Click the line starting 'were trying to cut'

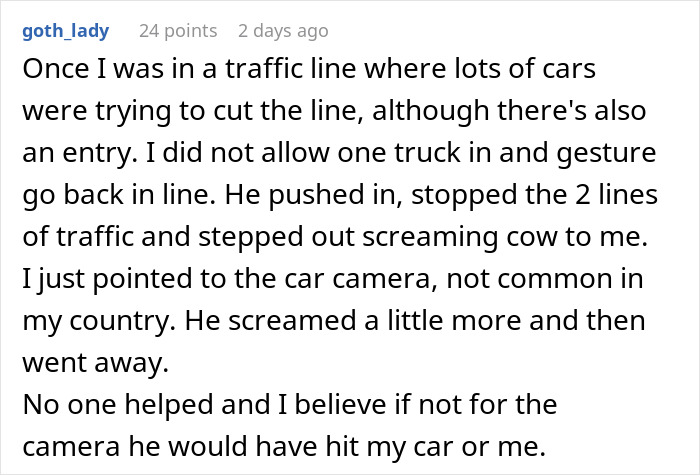334,111
